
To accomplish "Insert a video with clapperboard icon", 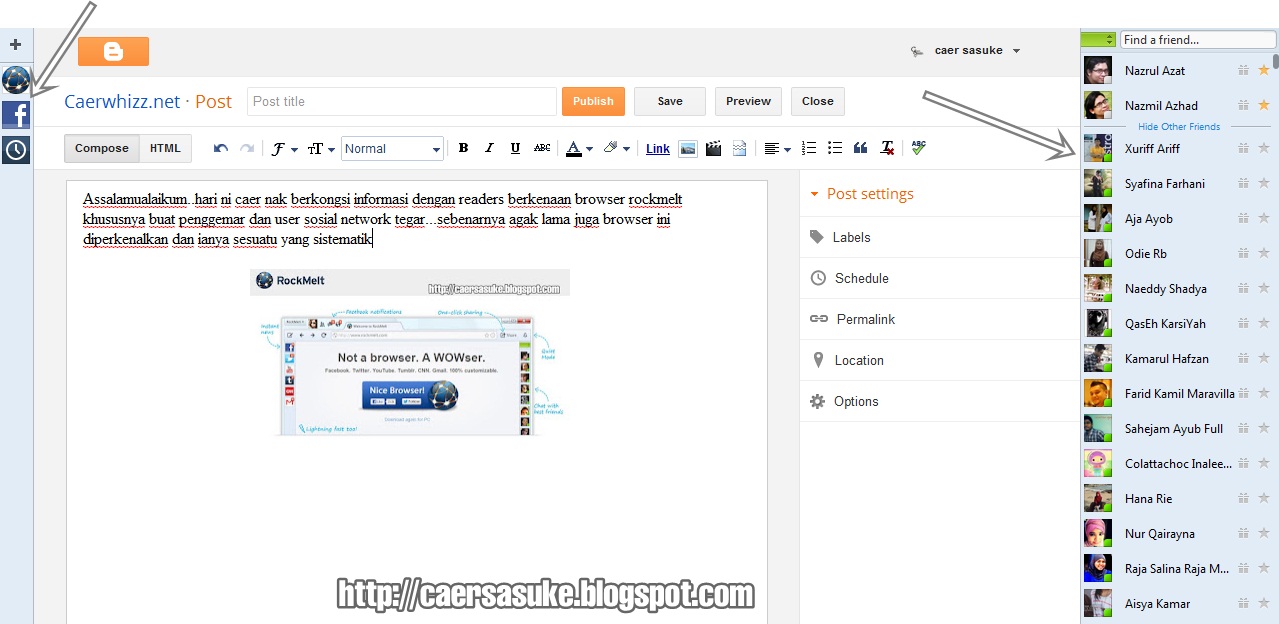I will (713, 148).
